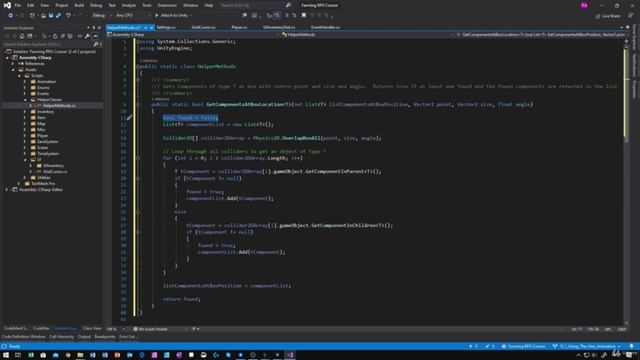Switch to the Class View tab

click(91, 329)
